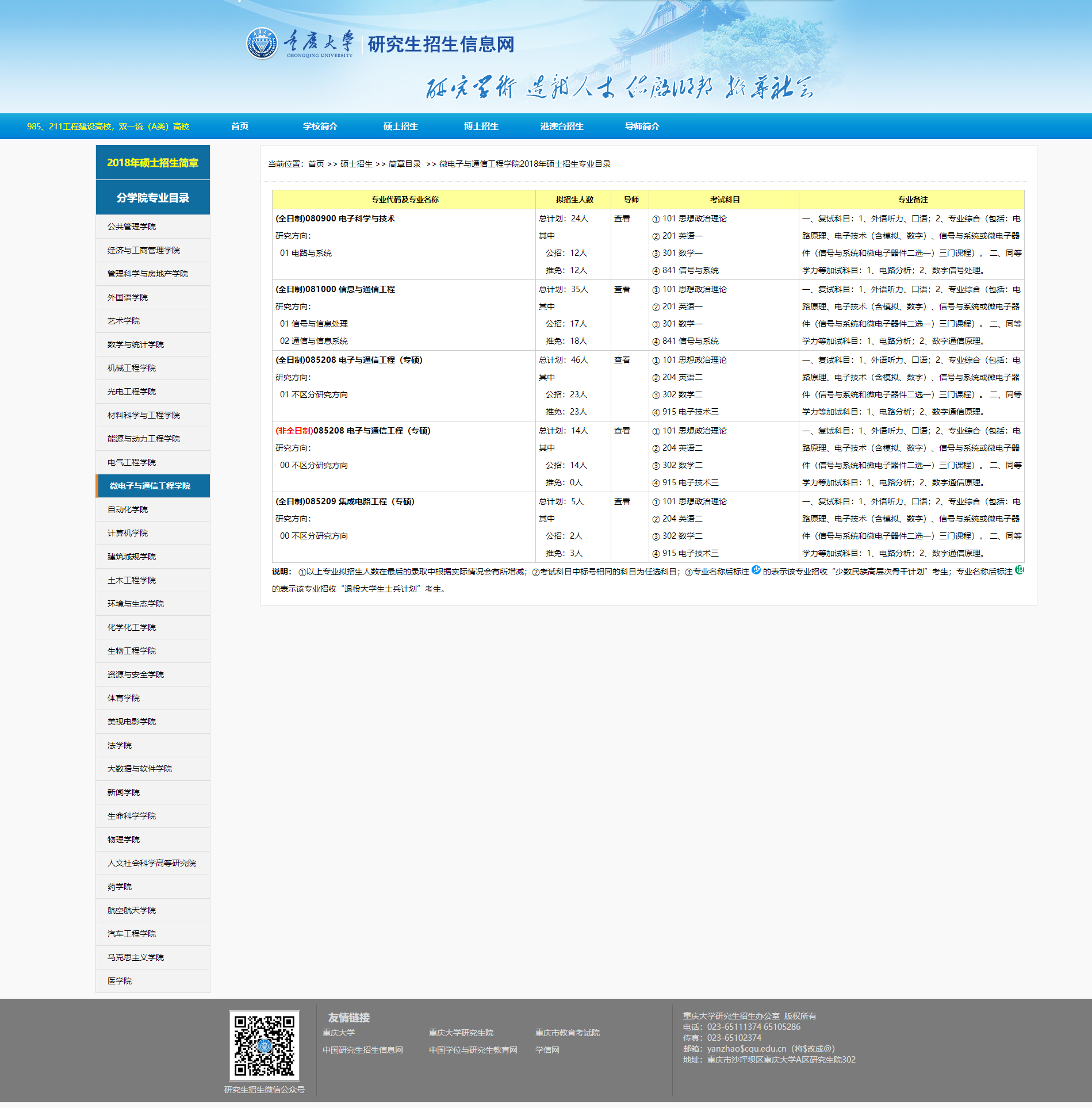Open 导师简介 in the top navigation
Screen dimensions: 1092x1108
pos(642,126)
